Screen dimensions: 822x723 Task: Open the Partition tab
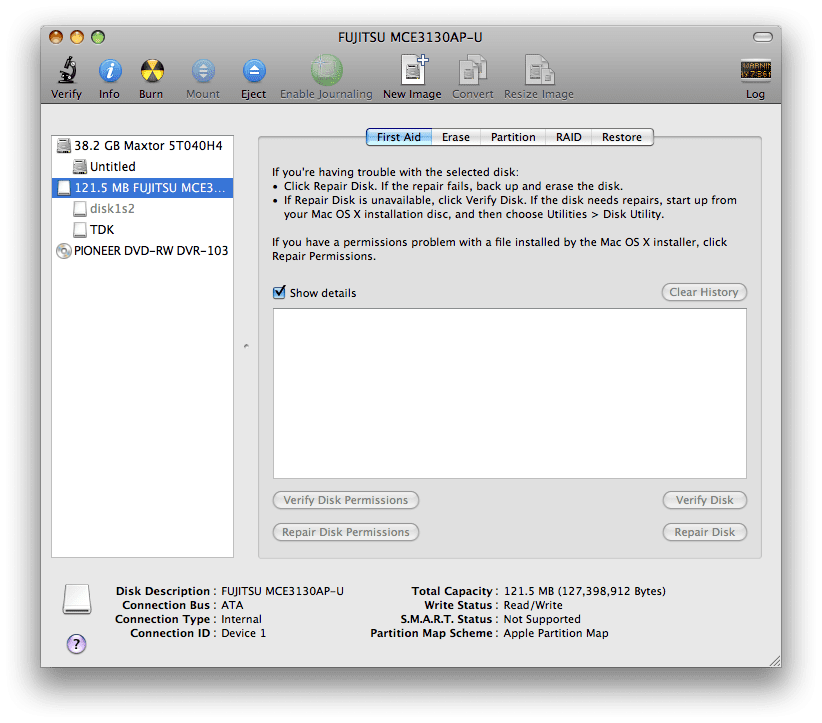pyautogui.click(x=513, y=137)
